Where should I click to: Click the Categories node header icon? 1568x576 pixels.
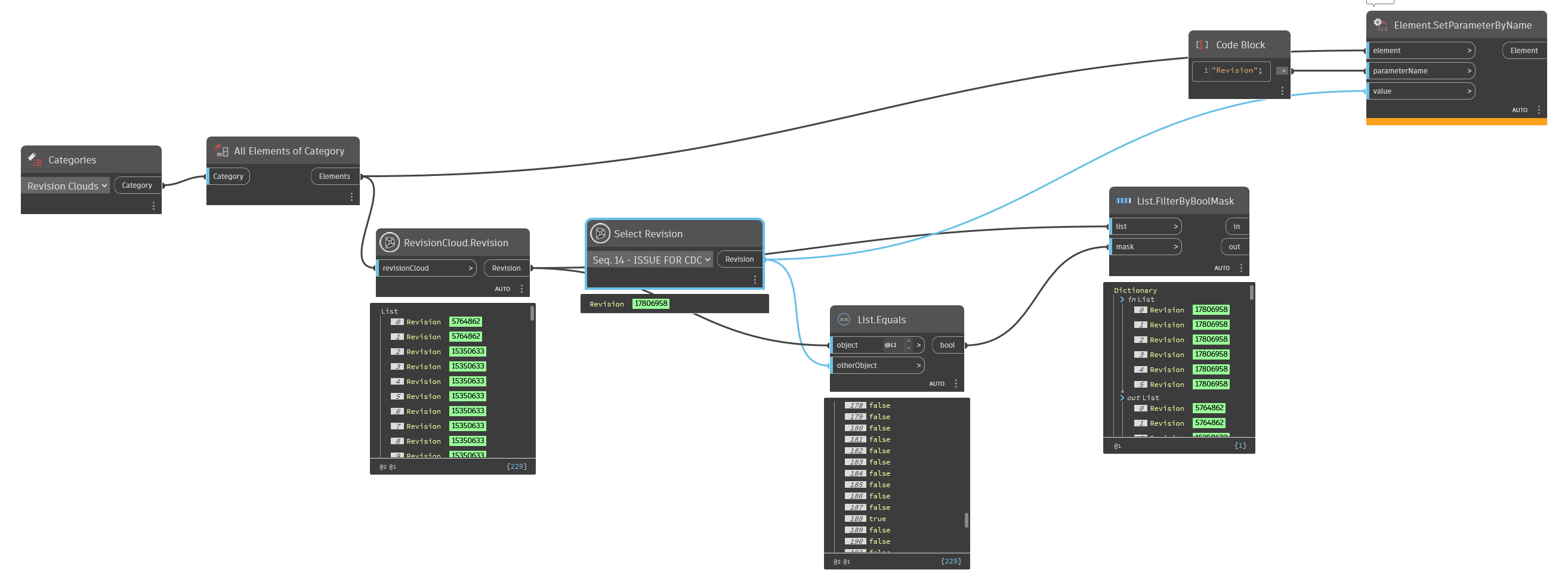pyautogui.click(x=36, y=159)
